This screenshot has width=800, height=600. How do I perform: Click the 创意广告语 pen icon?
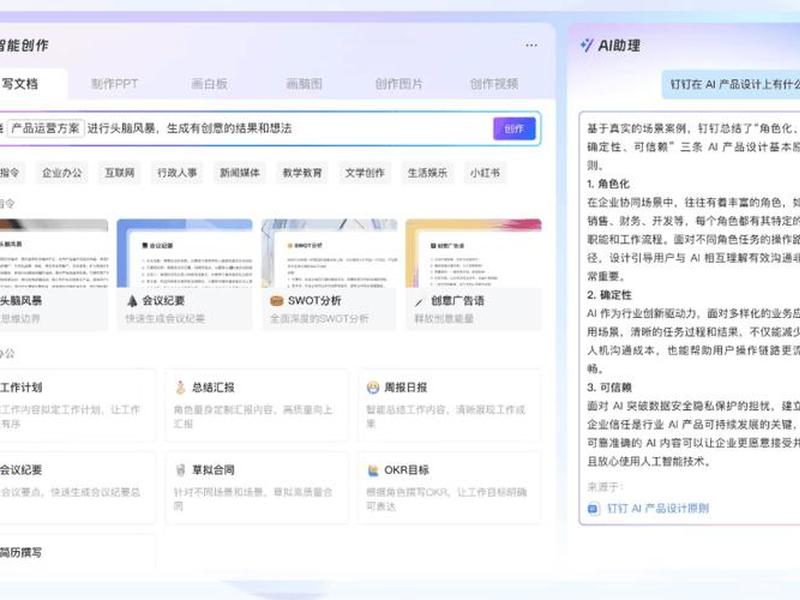click(419, 302)
